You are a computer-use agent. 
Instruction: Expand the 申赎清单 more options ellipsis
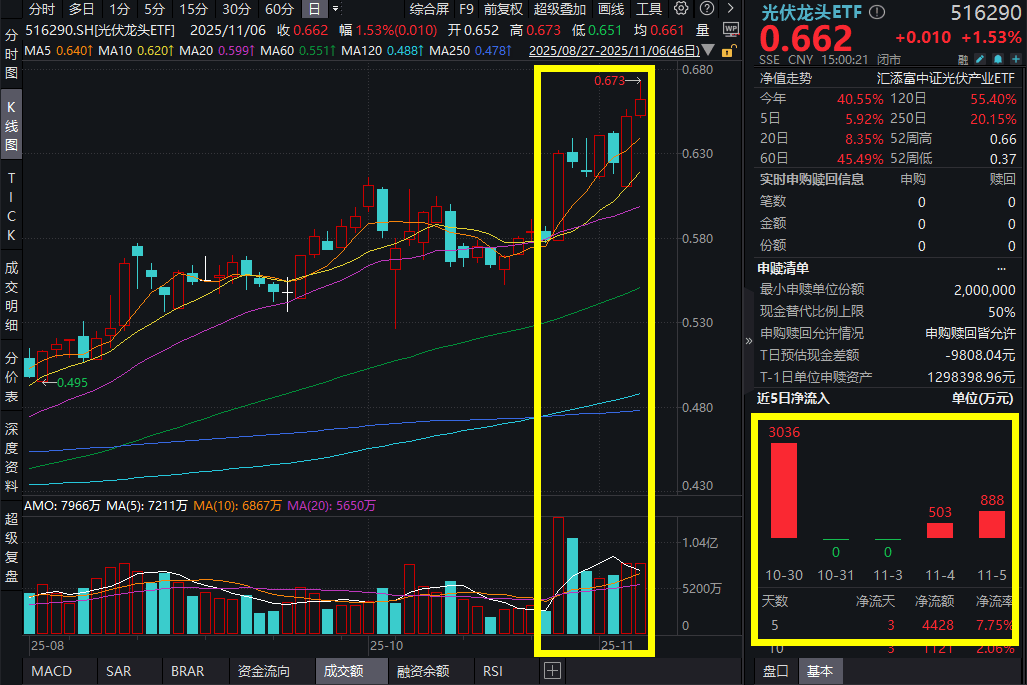point(1001,268)
